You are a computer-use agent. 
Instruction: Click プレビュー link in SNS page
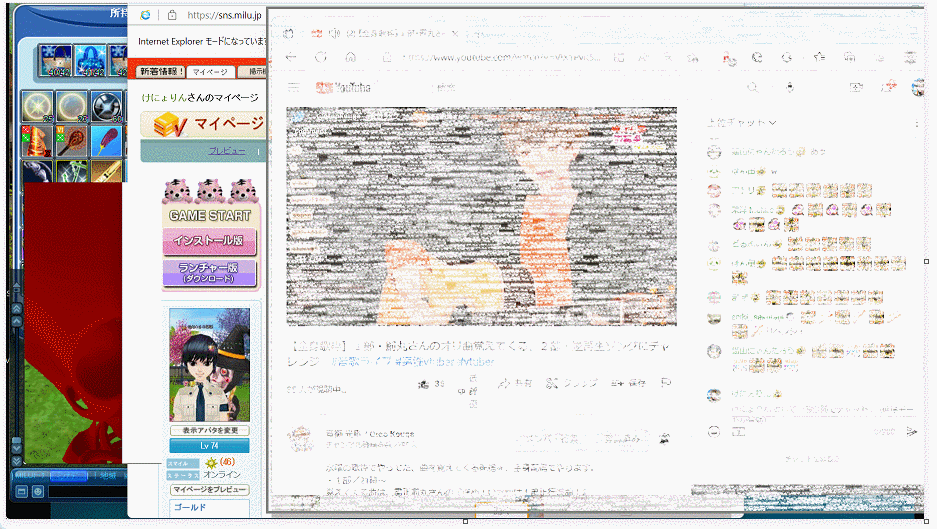[226, 151]
